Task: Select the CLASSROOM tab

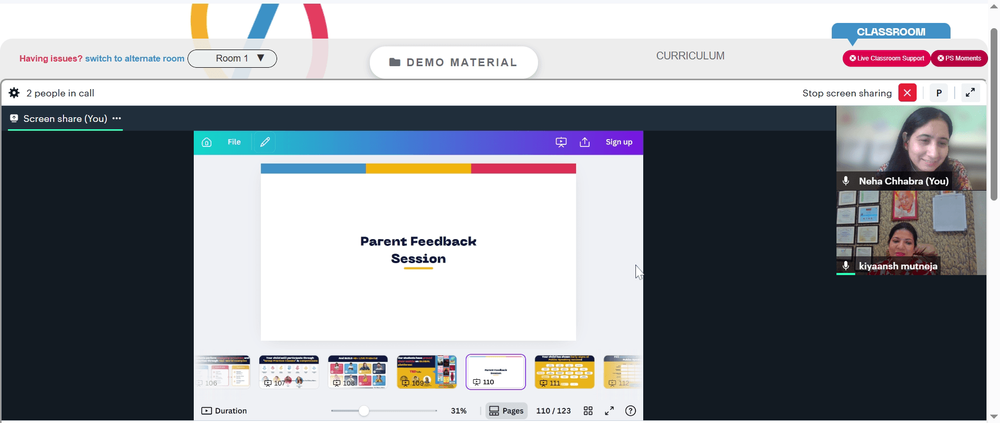Action: (891, 32)
